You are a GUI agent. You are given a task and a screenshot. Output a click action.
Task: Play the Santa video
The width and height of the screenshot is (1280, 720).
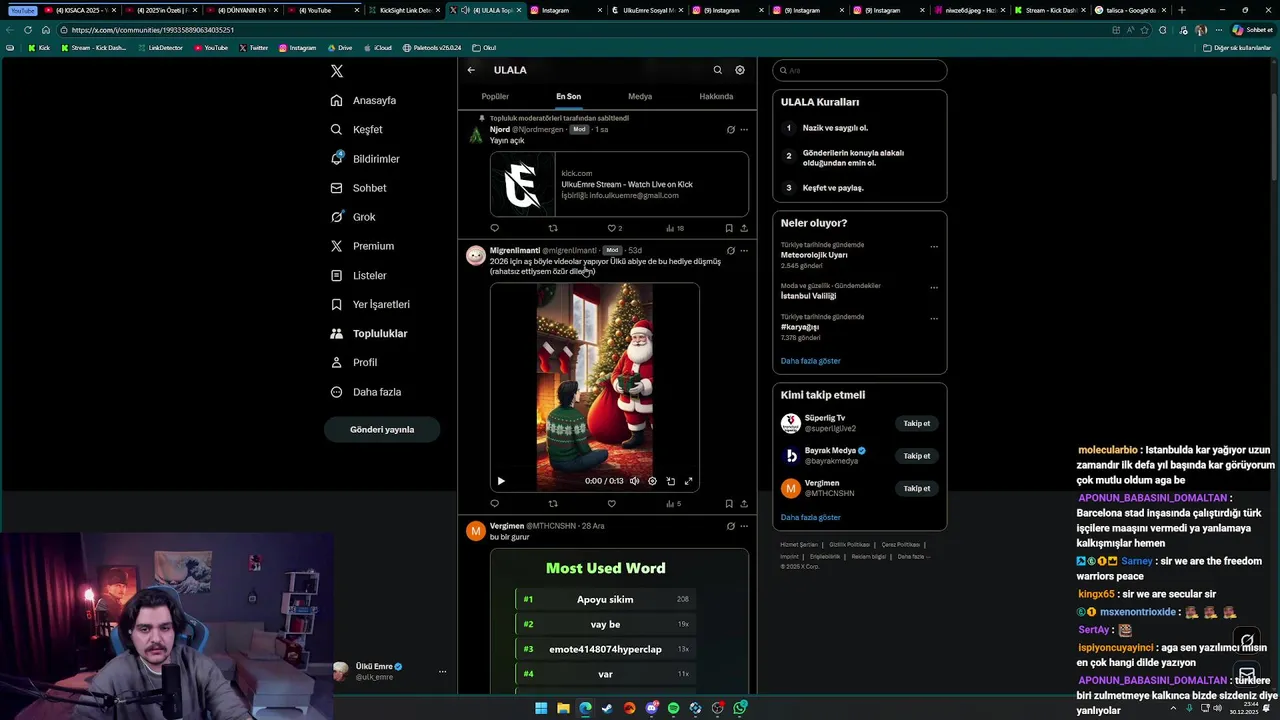tap(501, 481)
